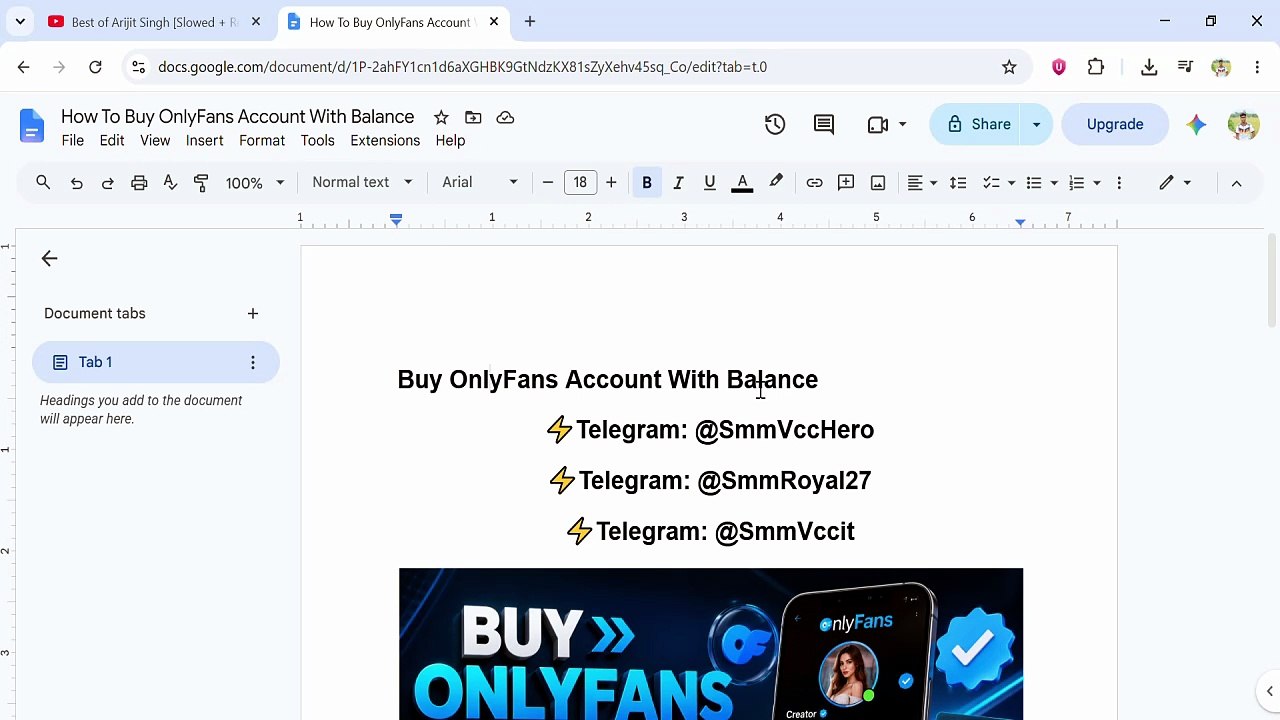The height and width of the screenshot is (720, 1280).
Task: Click the font size 18 field
Action: (x=580, y=182)
